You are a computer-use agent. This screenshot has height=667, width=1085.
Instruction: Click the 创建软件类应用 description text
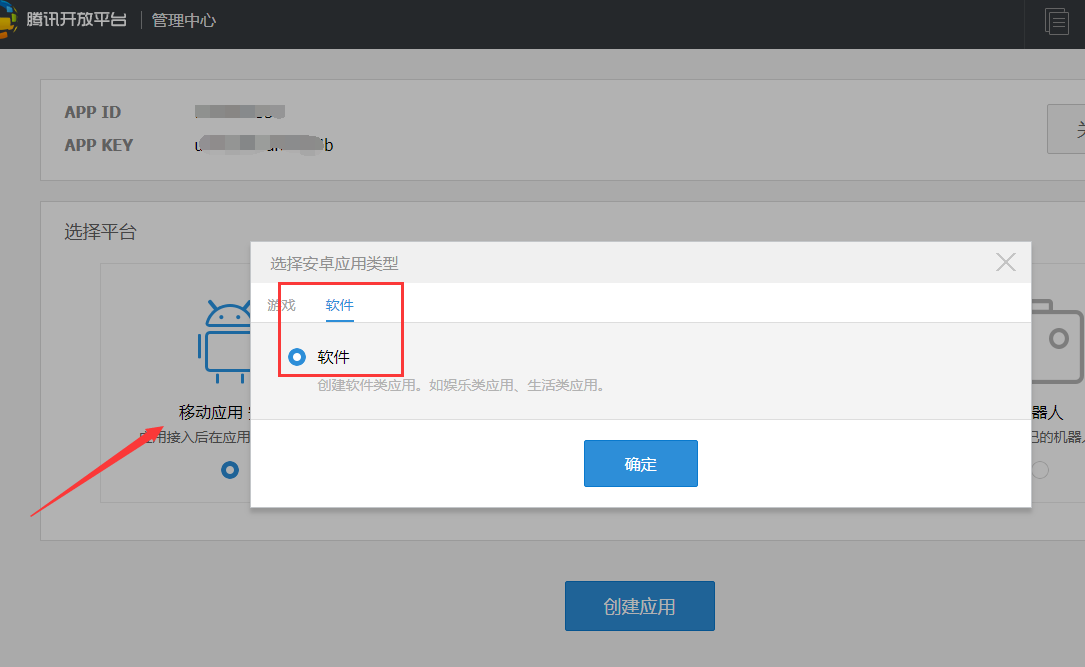461,385
